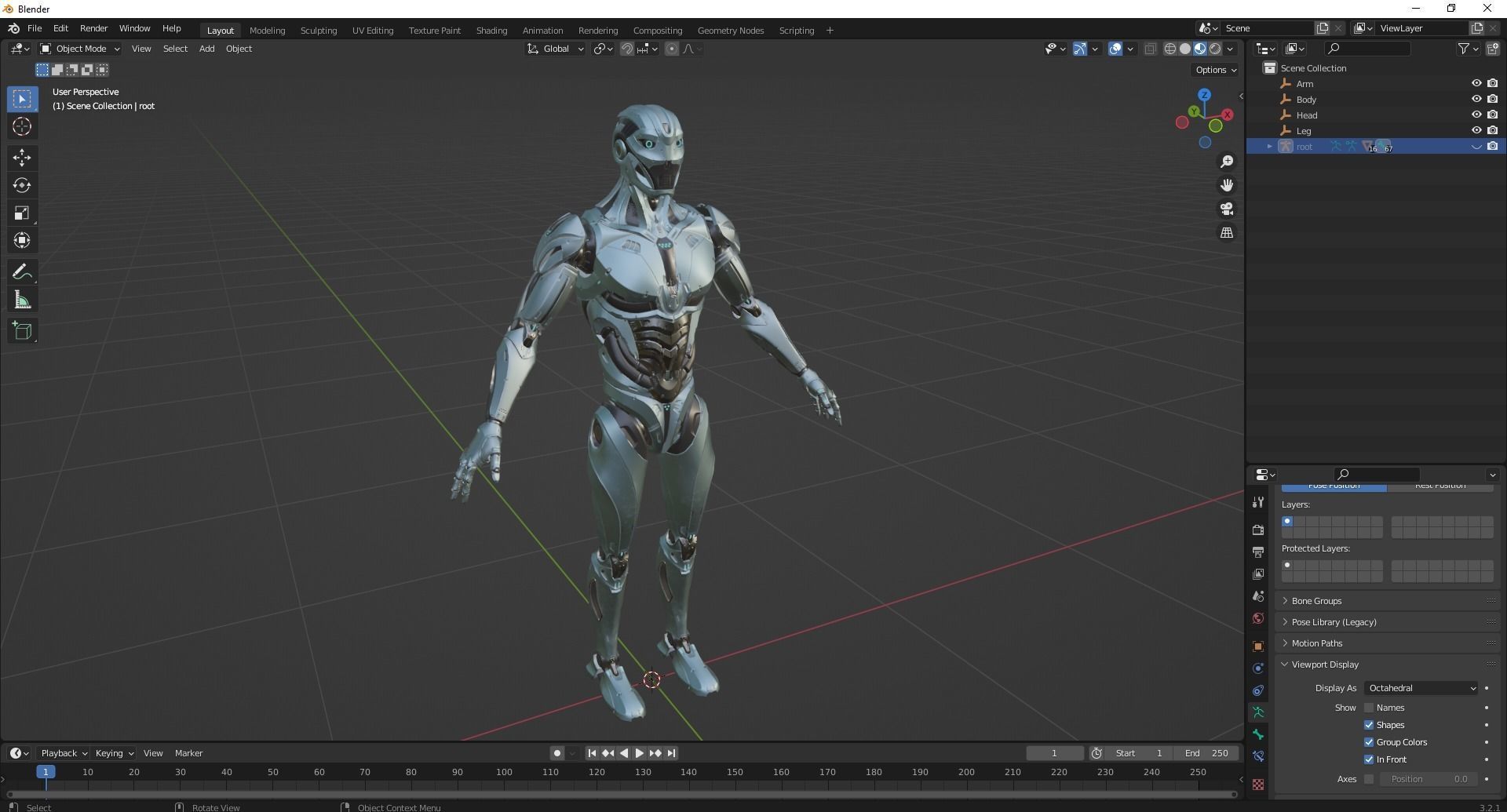Switch to the Sculpting workspace tab
Screen dimensions: 1507x812
[319, 31]
